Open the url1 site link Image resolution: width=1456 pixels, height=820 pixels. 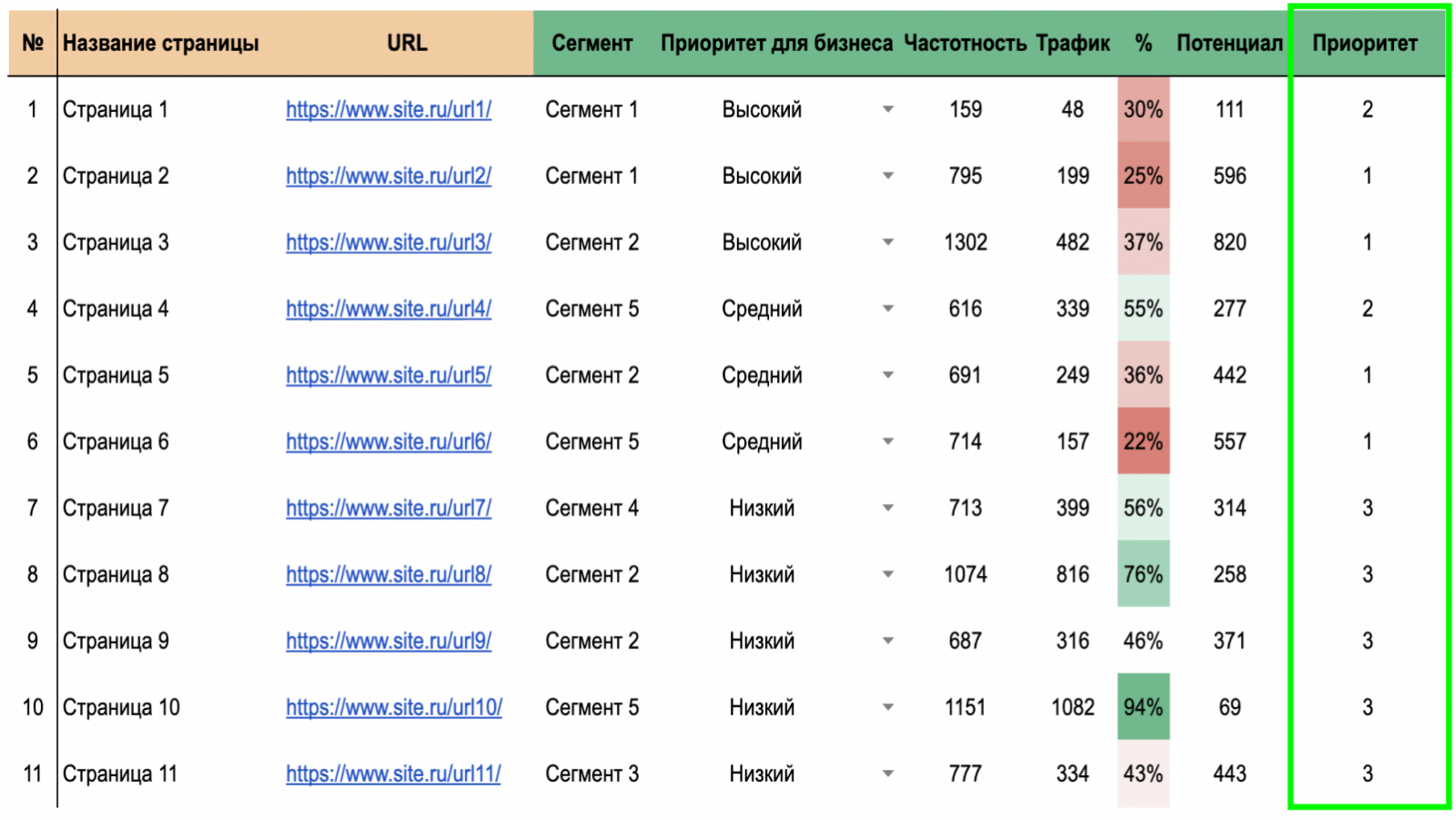(x=388, y=110)
